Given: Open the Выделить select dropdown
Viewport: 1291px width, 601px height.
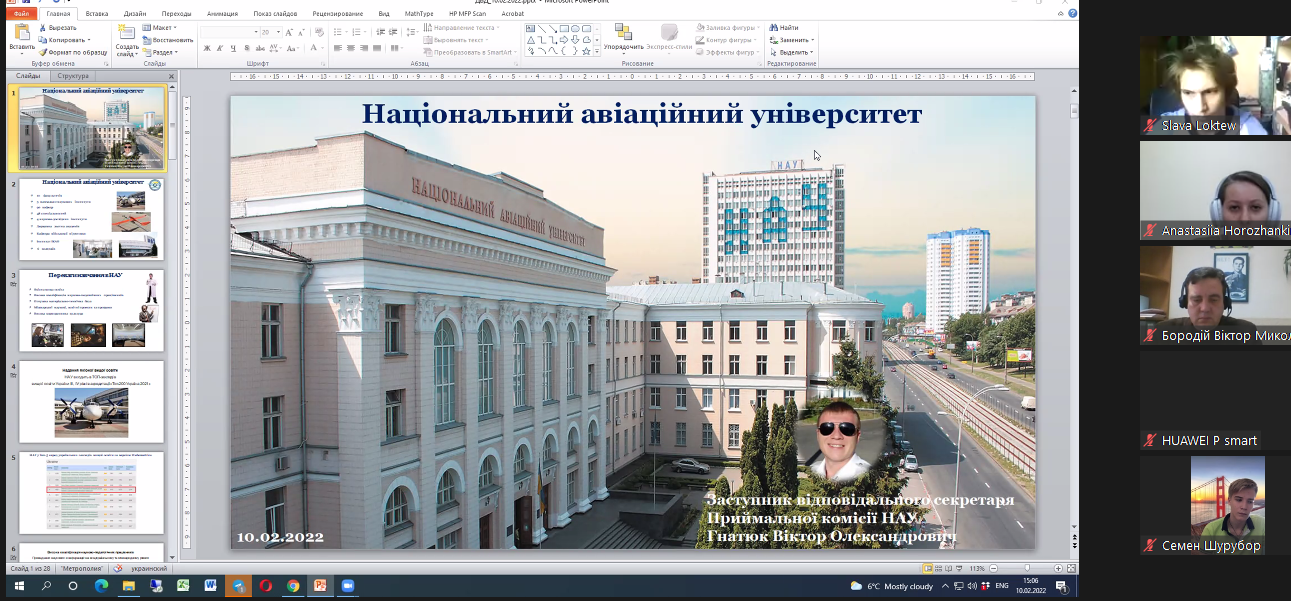Looking at the screenshot, I should click(x=794, y=52).
